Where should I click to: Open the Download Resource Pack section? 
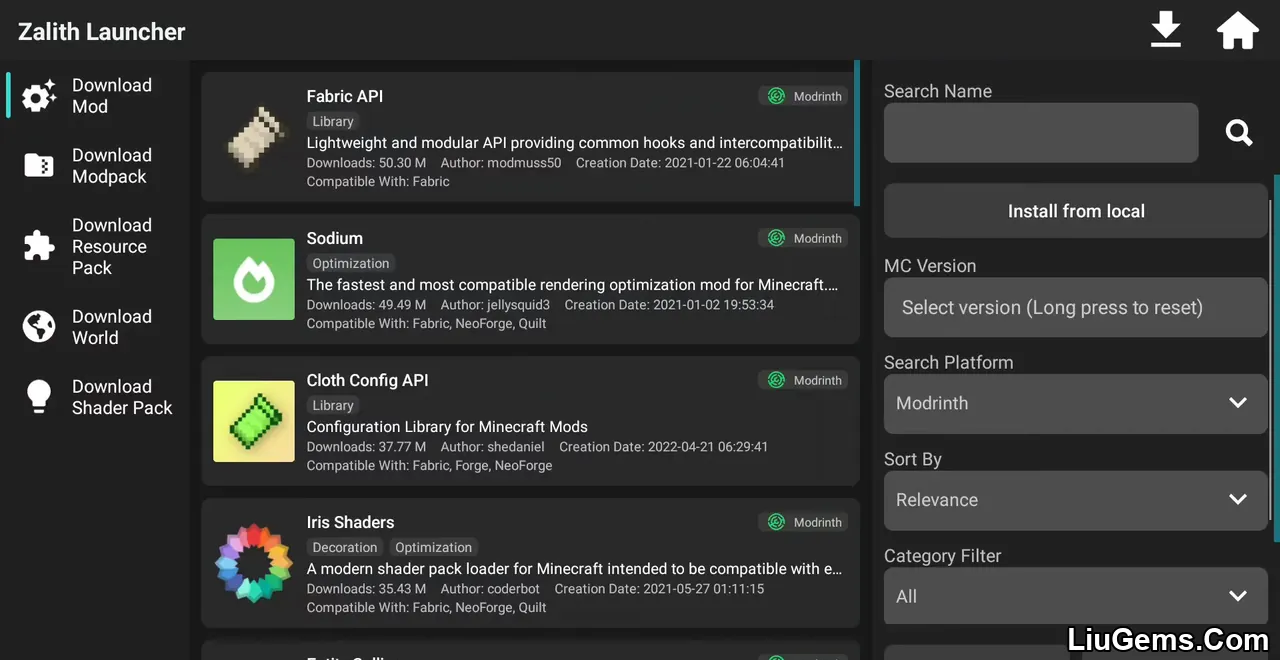pyautogui.click(x=96, y=246)
